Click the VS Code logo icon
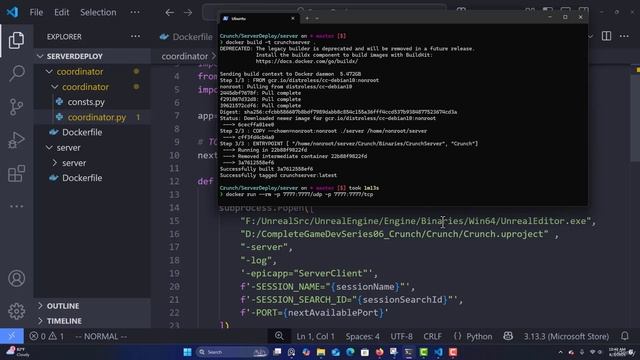Screen dimensions: 640x360 pos(13,12)
